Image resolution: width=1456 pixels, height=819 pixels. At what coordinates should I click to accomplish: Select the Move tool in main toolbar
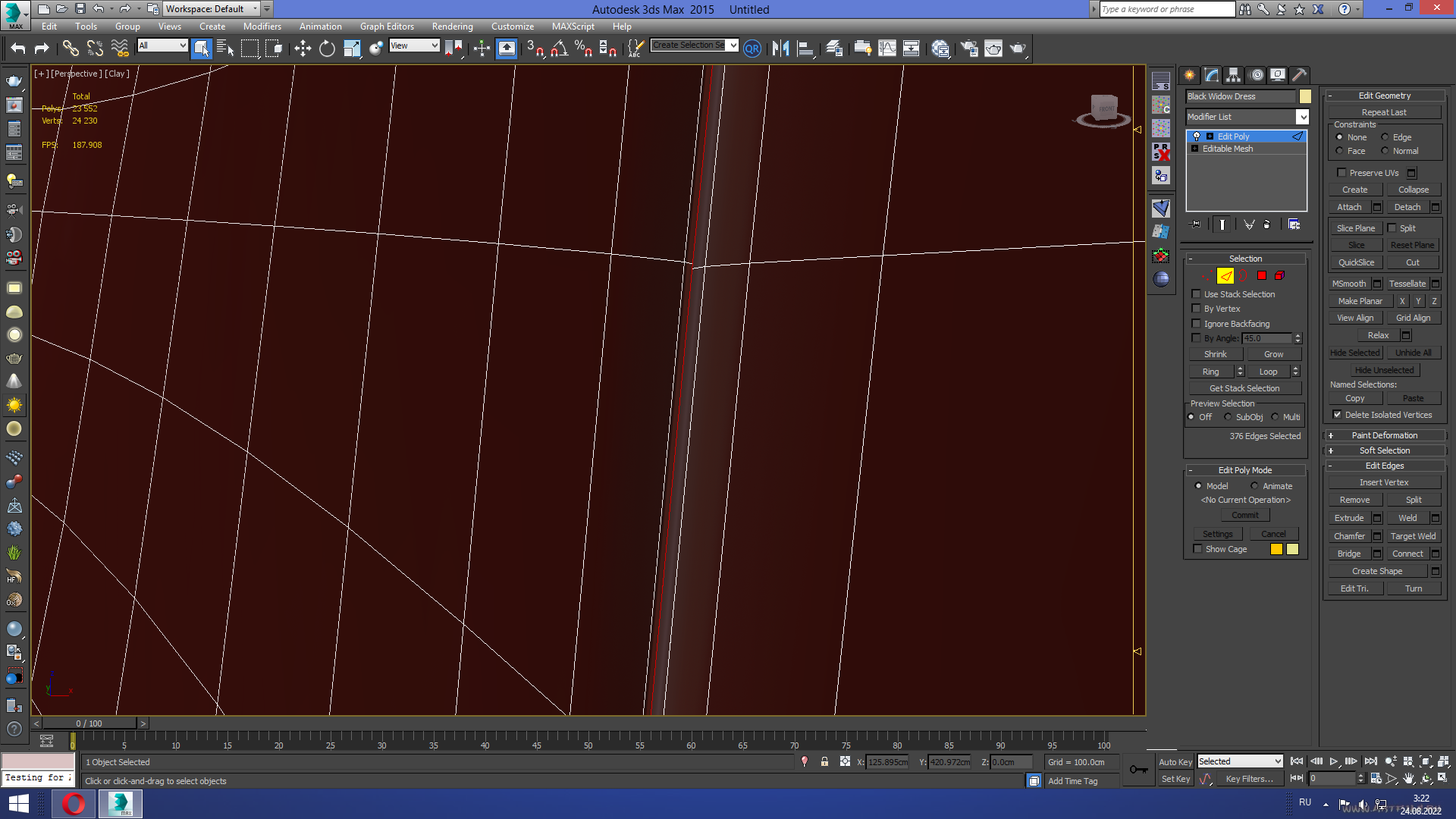click(303, 49)
